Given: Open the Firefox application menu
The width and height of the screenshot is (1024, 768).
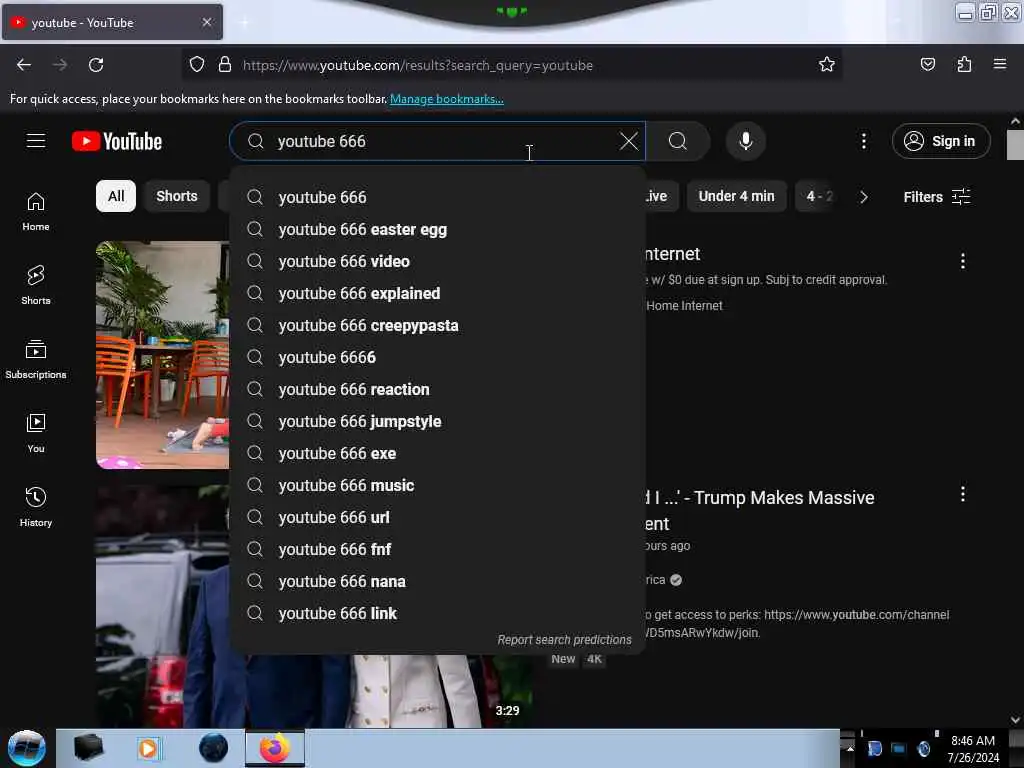Looking at the screenshot, I should point(999,64).
